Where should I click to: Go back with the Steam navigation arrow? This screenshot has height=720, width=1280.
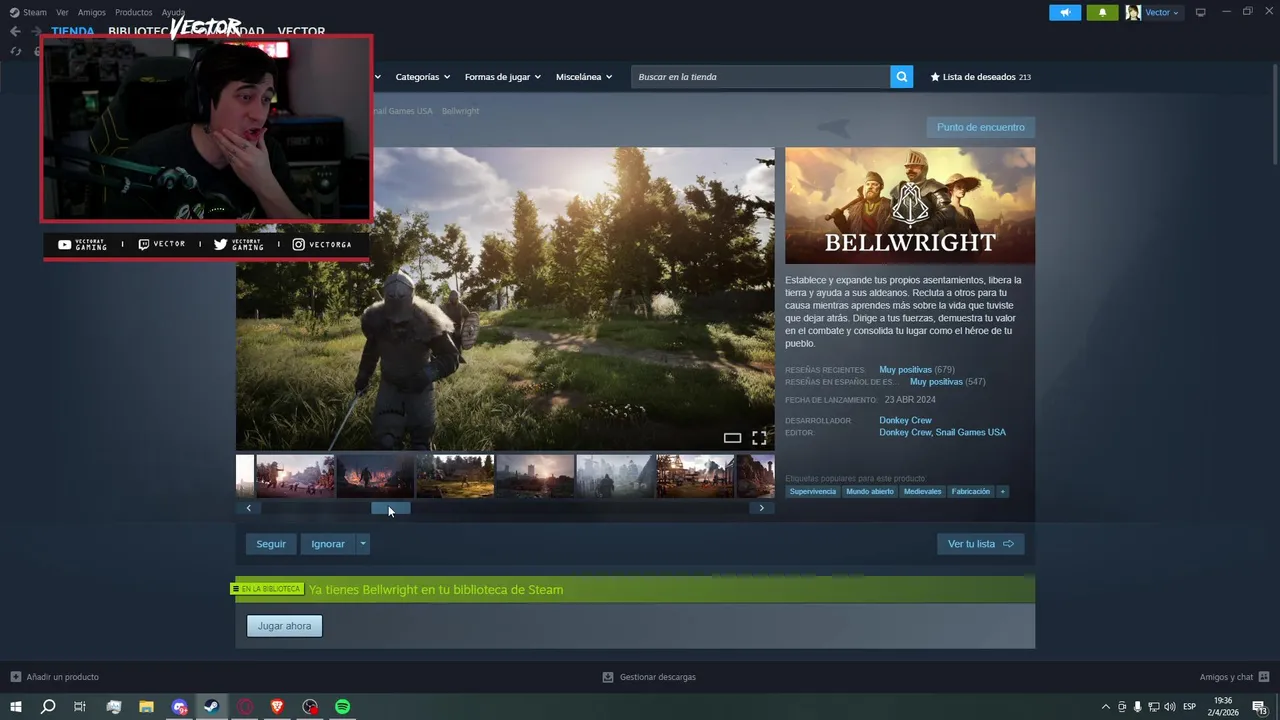click(15, 31)
